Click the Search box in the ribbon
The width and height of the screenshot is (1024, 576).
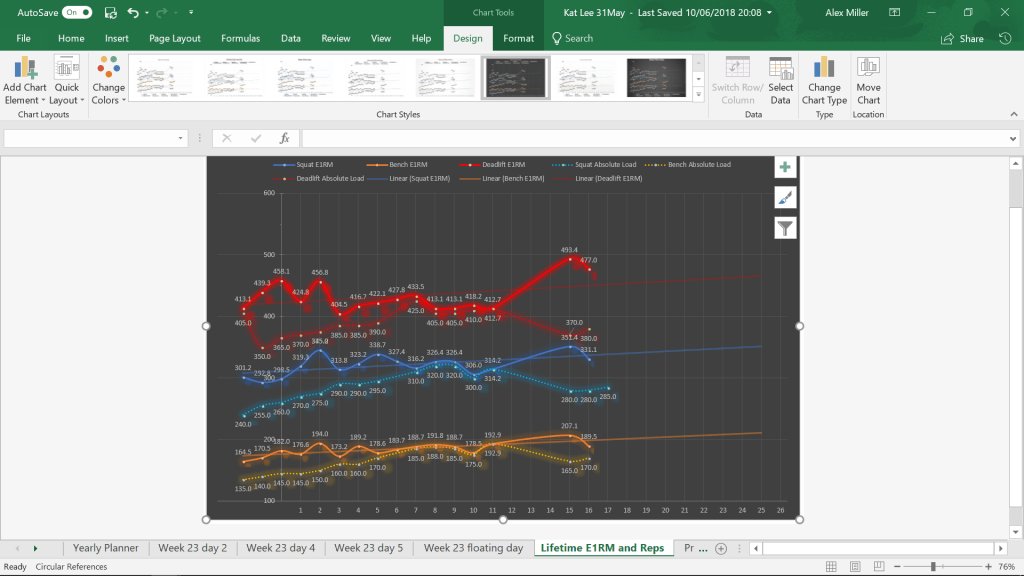pyautogui.click(x=573, y=39)
